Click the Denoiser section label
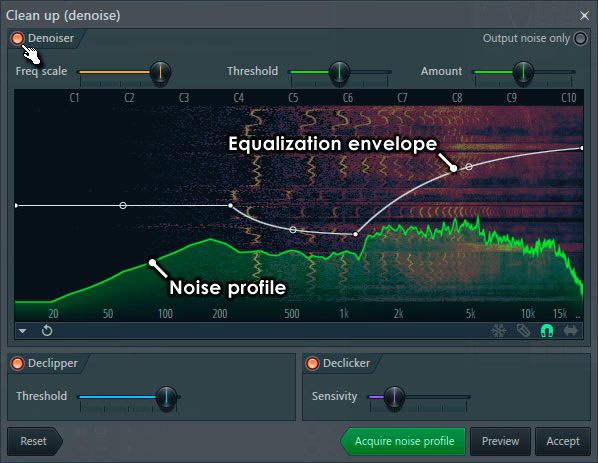The height and width of the screenshot is (463, 598). click(x=51, y=38)
